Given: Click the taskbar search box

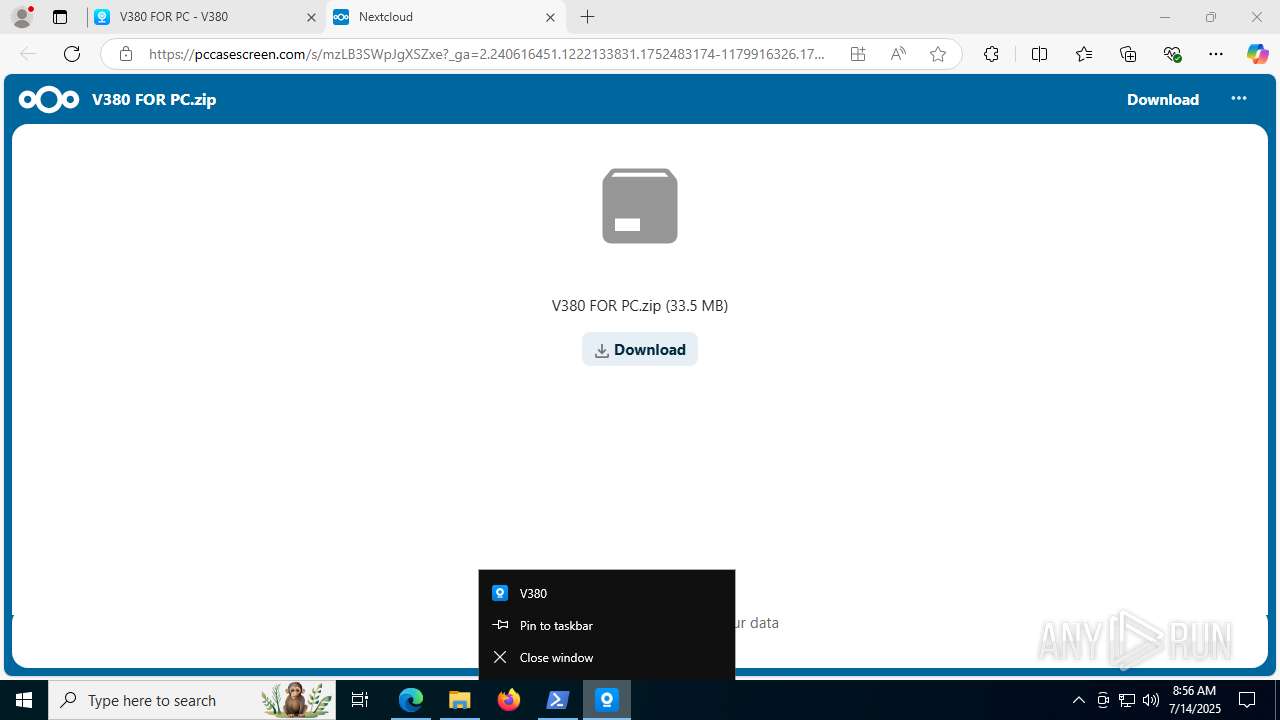Looking at the screenshot, I should pos(192,700).
